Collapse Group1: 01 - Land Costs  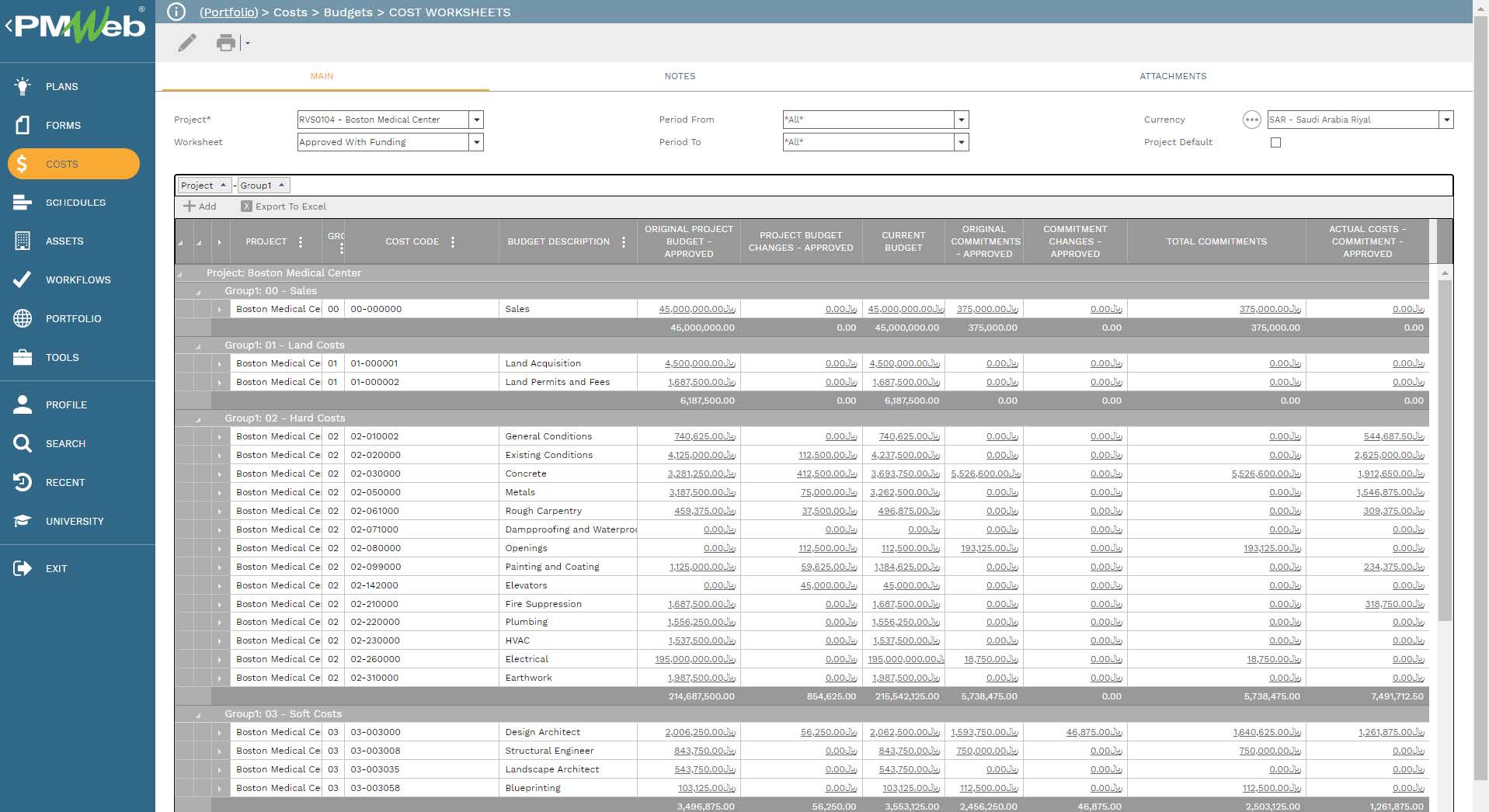click(x=199, y=346)
